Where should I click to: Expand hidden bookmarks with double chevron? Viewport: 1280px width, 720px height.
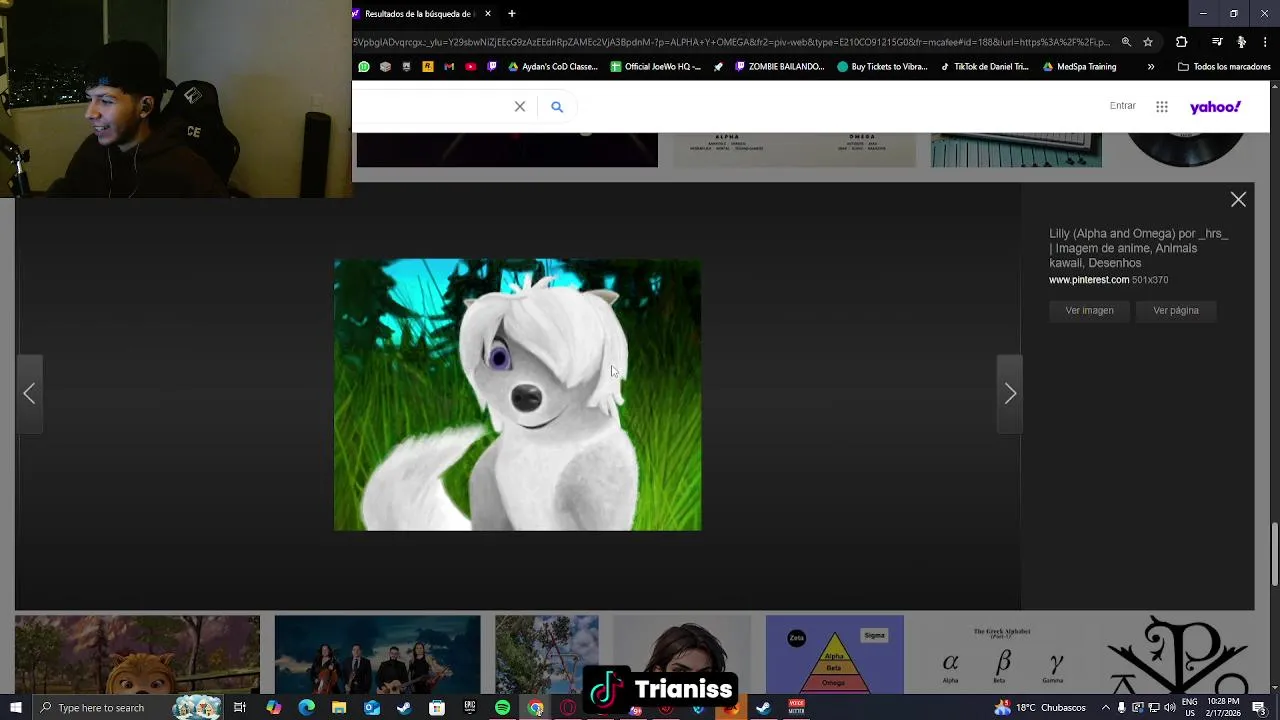tap(1151, 67)
